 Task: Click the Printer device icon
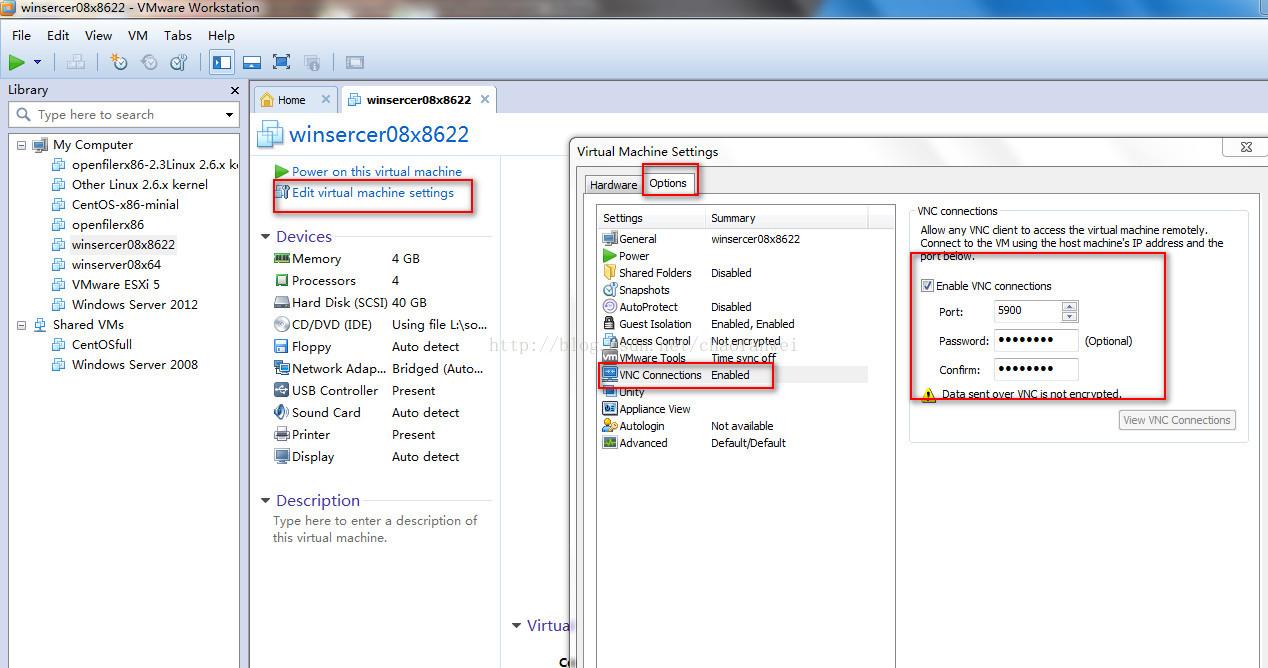click(x=281, y=434)
